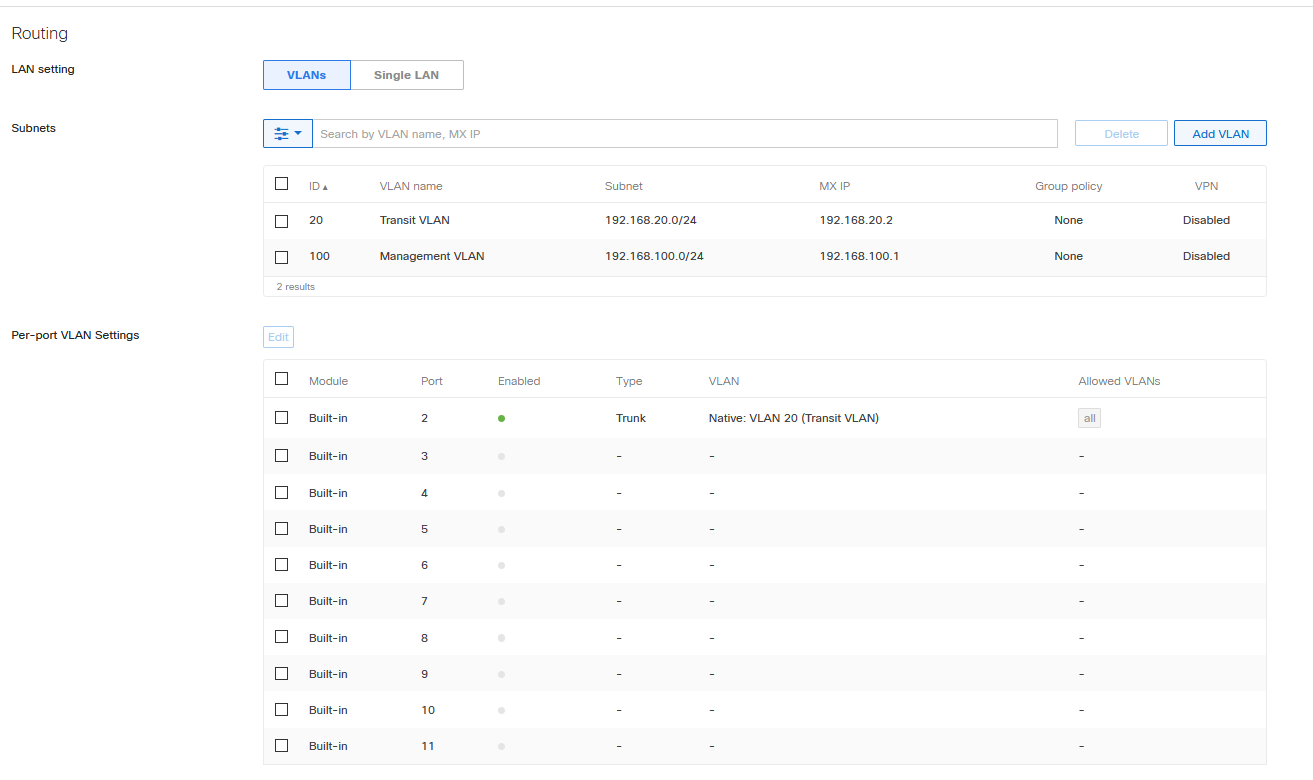Switch to the Single LAN tab
Image resolution: width=1313 pixels, height=780 pixels.
click(406, 74)
